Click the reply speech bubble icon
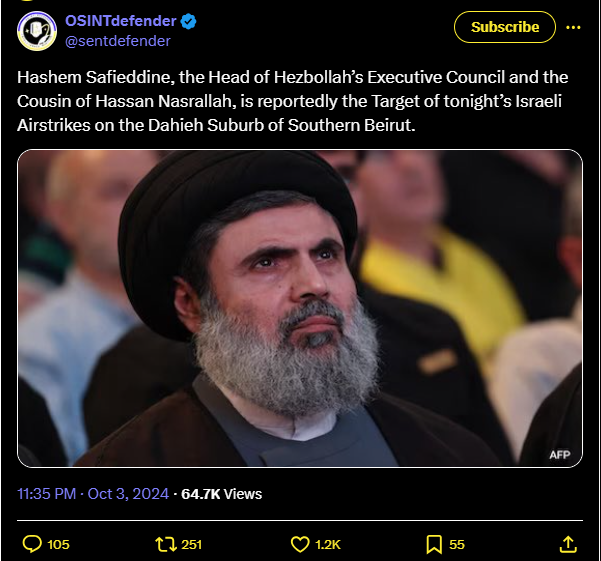This screenshot has height=561, width=601. (x=31, y=544)
